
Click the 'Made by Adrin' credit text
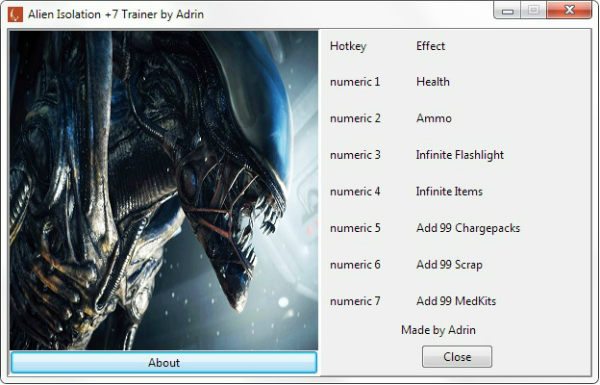click(x=438, y=330)
